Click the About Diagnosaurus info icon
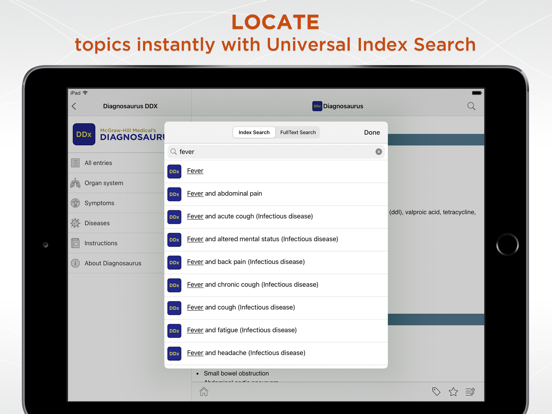The image size is (552, 414). pyautogui.click(x=75, y=263)
